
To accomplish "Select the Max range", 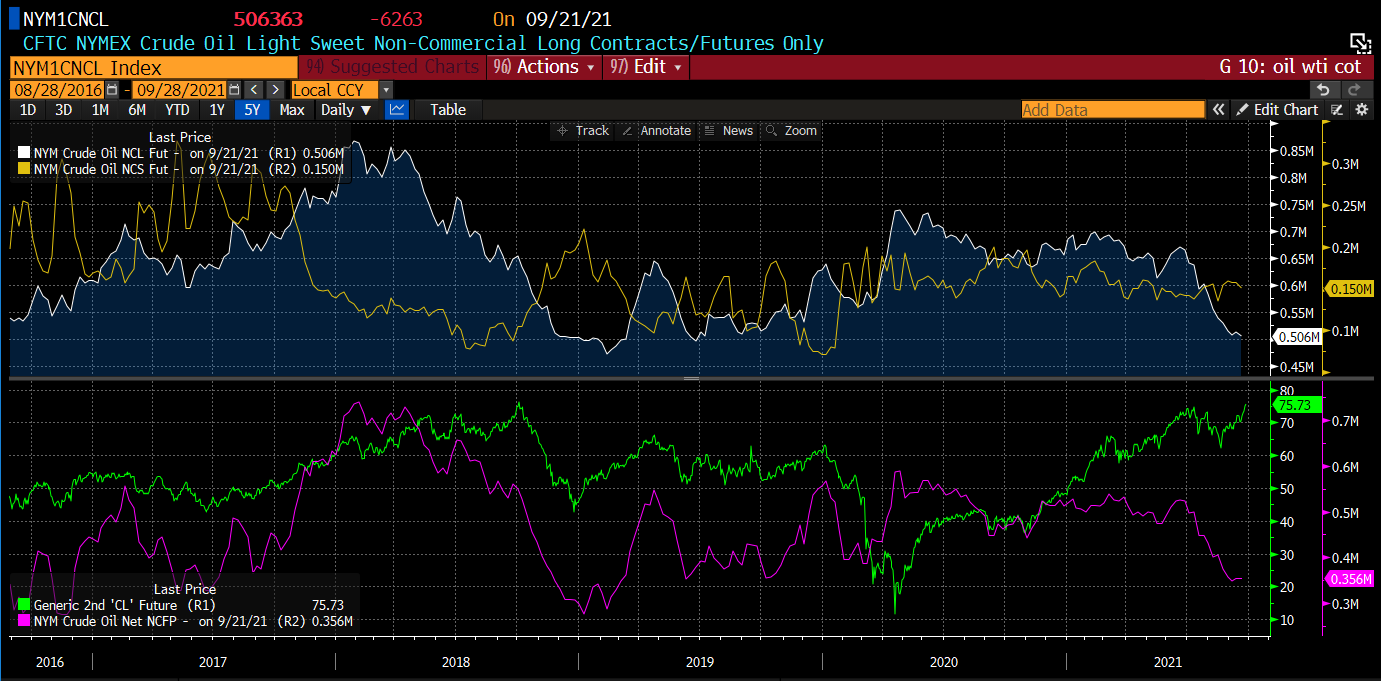I will pos(292,110).
